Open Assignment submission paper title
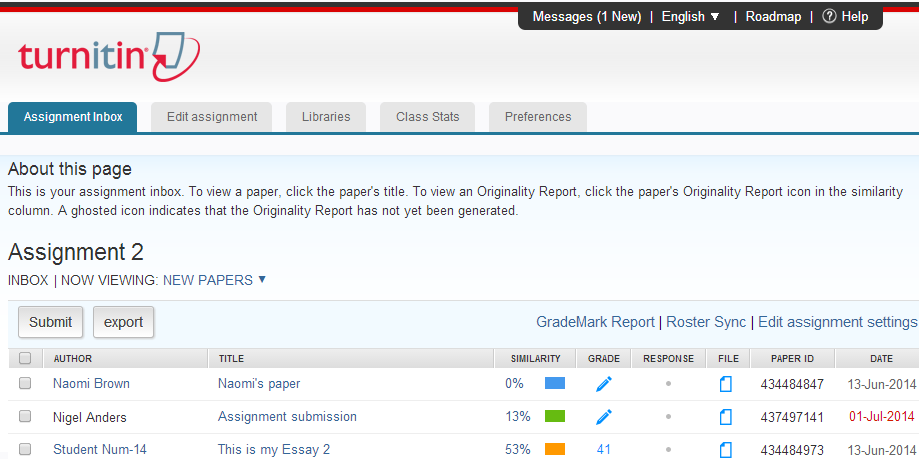 click(287, 417)
